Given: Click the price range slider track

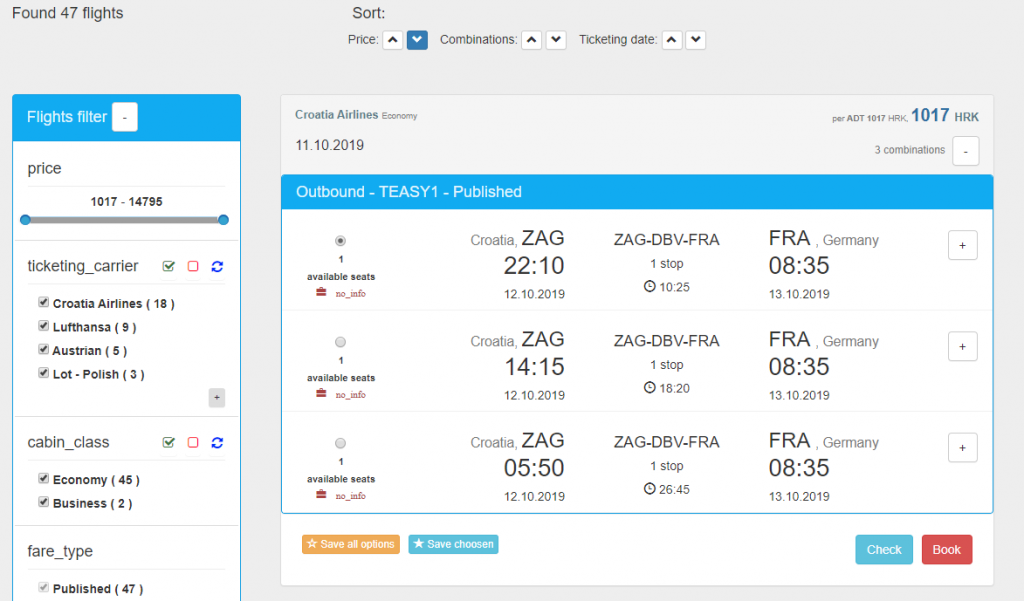Looking at the screenshot, I should (124, 220).
